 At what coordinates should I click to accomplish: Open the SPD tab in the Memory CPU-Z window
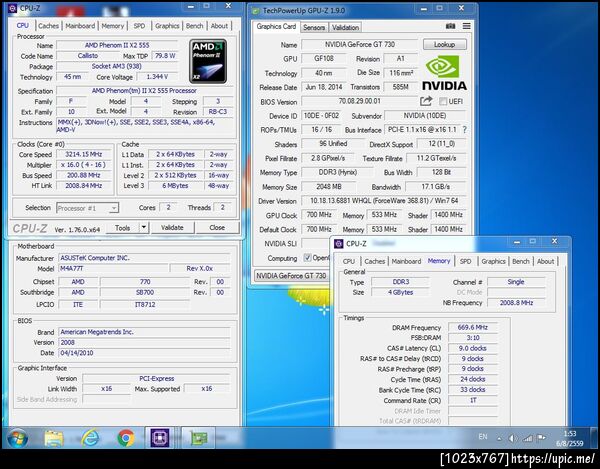[x=465, y=261]
